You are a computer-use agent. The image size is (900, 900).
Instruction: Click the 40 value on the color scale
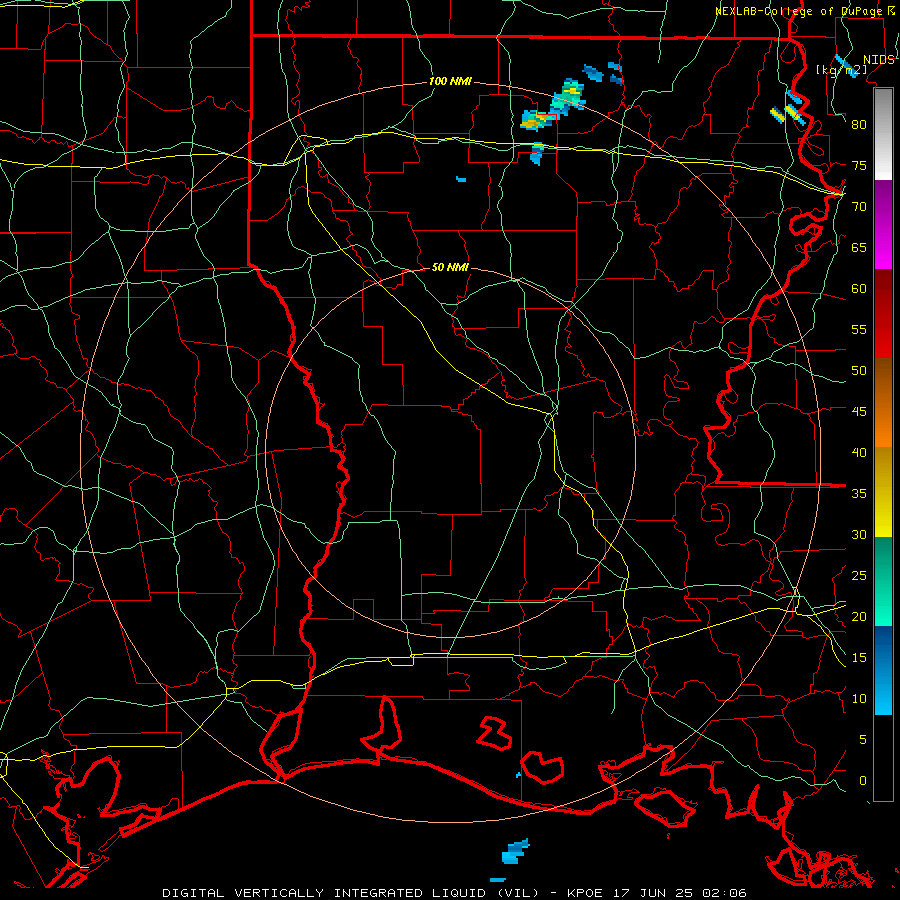coord(859,453)
